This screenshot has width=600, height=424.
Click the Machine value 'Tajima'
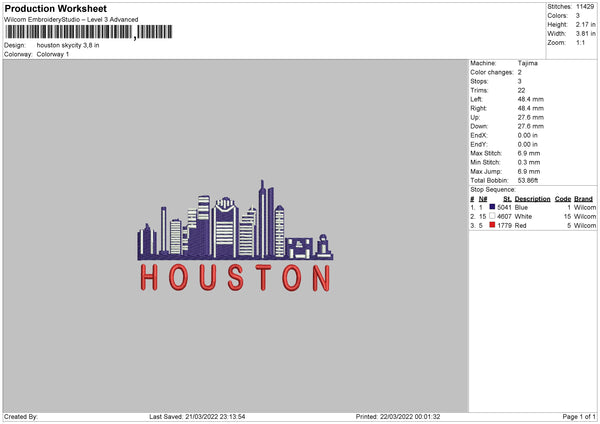(528, 63)
